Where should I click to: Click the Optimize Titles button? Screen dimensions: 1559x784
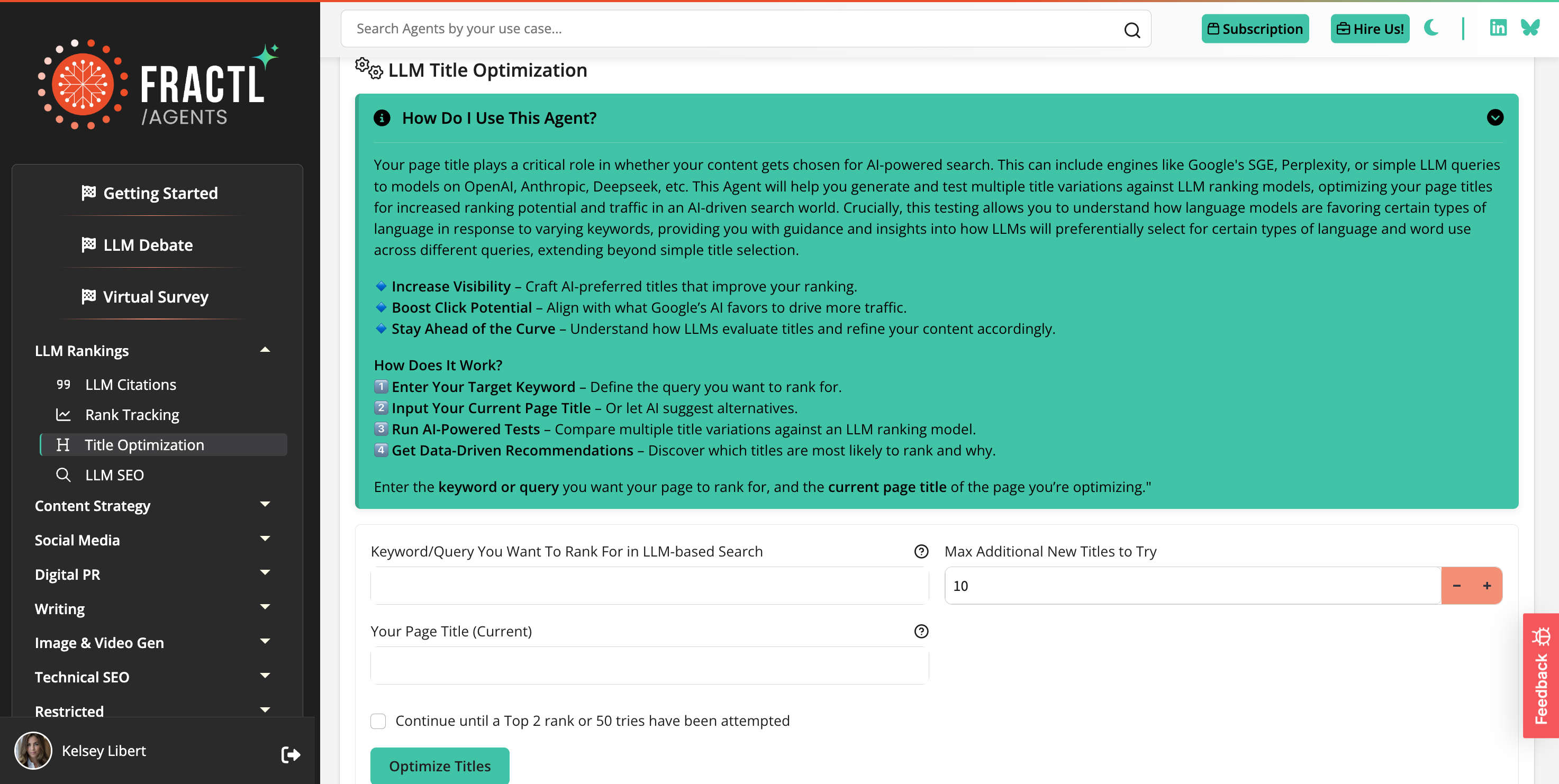439,765
